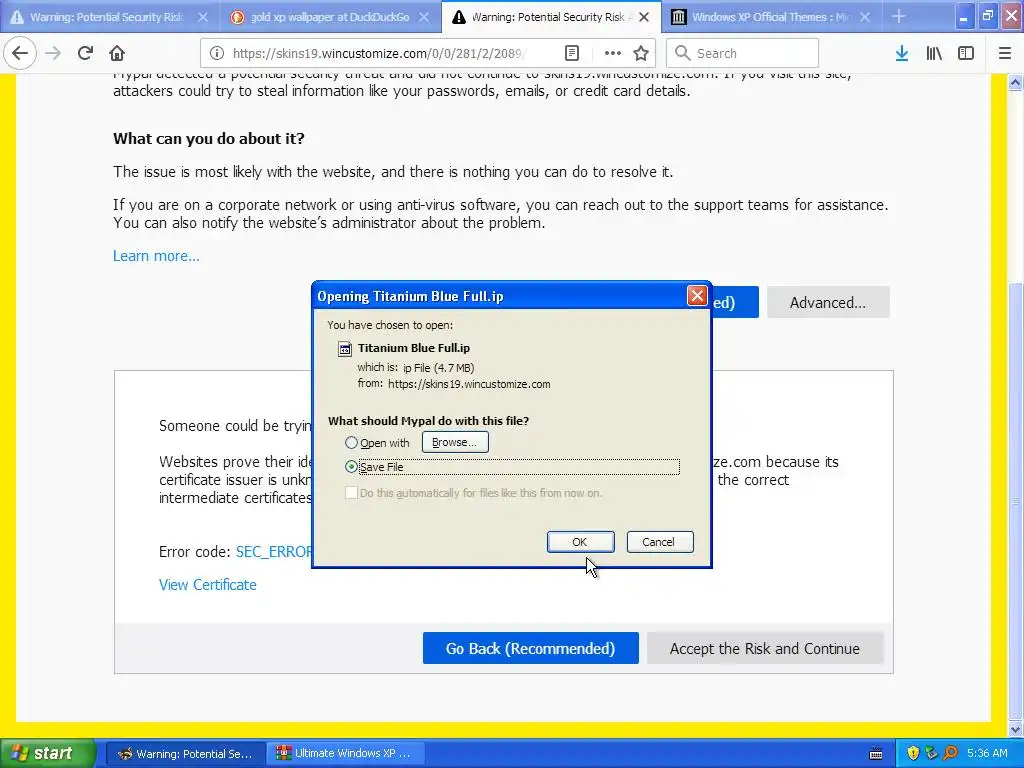The image size is (1024, 768).
Task: Close the Opening Titanium Blue dialog
Action: [x=697, y=296]
